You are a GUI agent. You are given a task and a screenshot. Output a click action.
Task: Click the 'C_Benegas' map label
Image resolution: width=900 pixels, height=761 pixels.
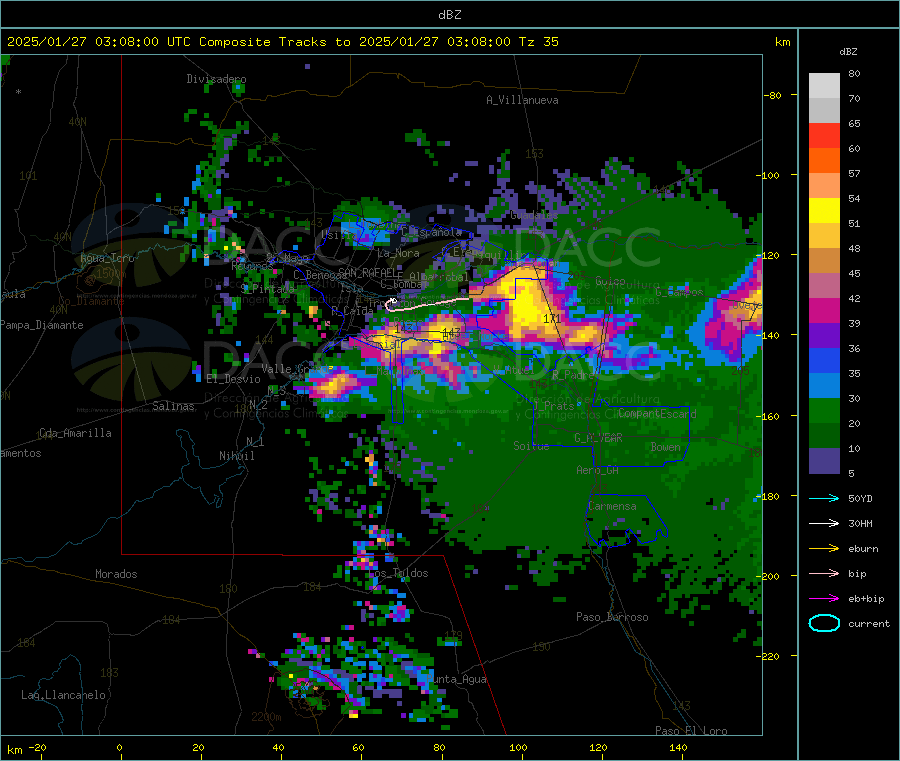click(x=320, y=275)
